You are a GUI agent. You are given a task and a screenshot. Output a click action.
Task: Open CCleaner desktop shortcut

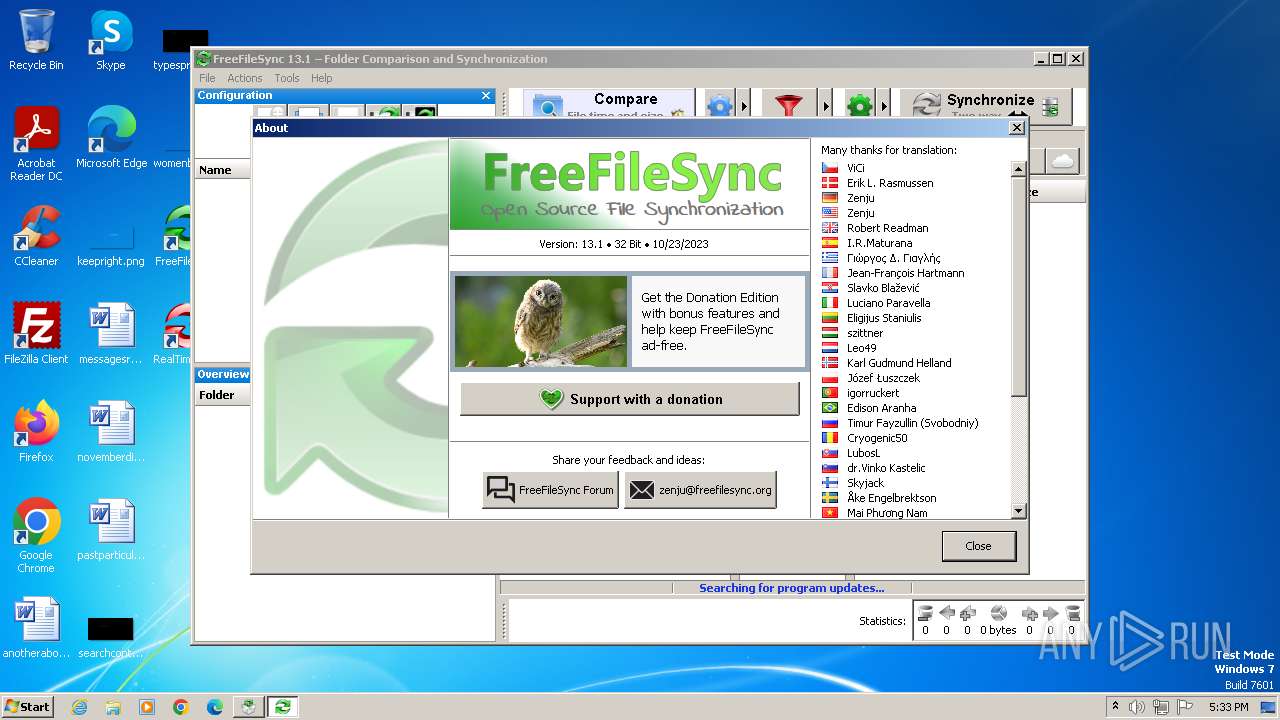click(x=36, y=236)
